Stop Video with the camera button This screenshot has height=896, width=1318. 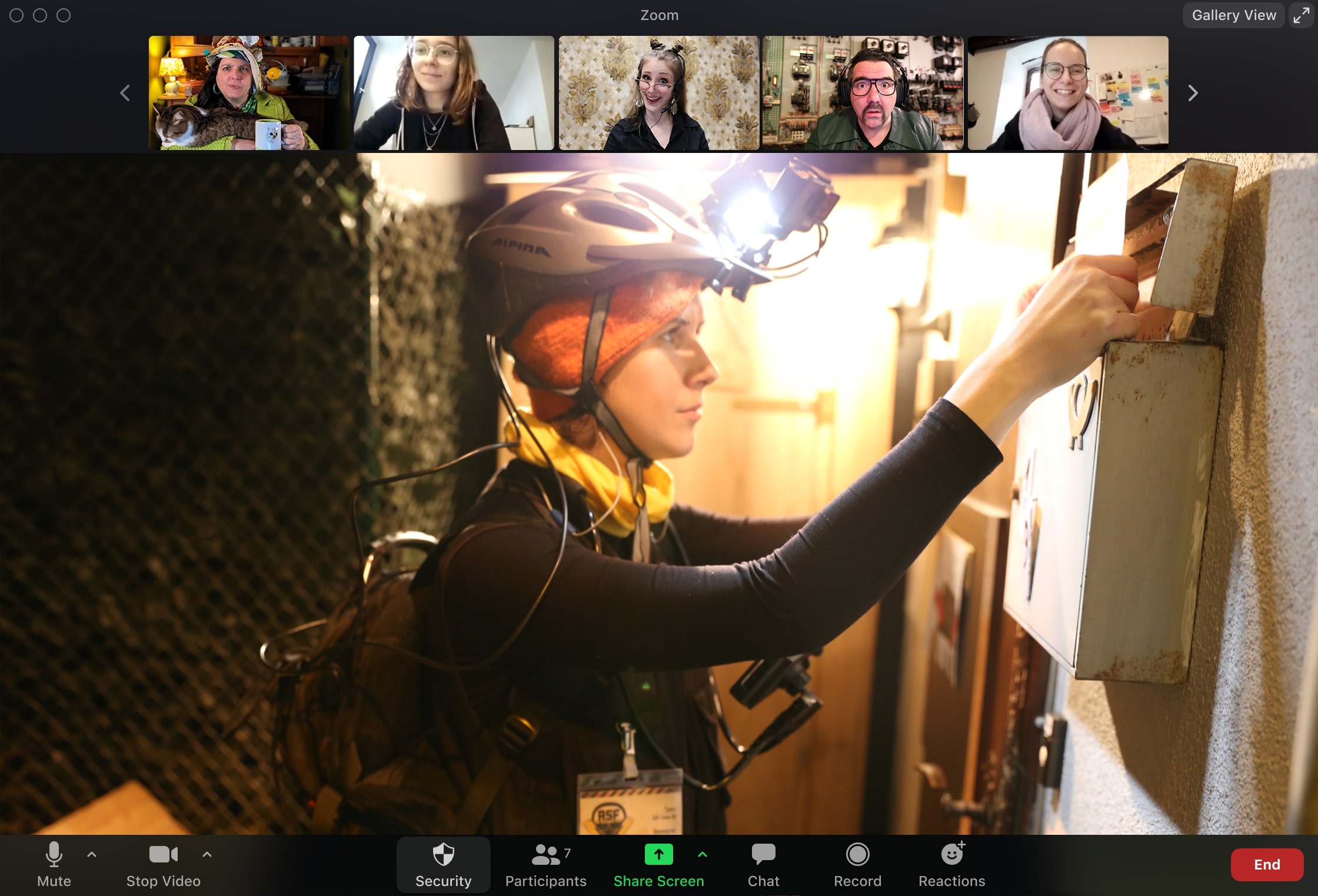click(164, 854)
